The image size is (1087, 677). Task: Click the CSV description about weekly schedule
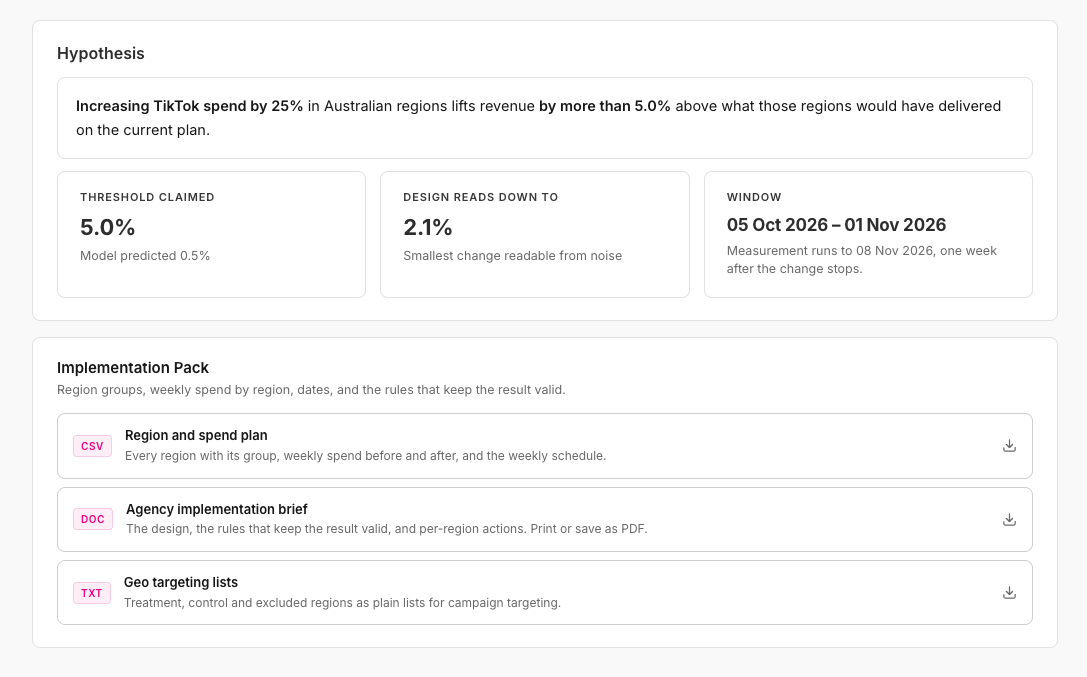click(x=365, y=455)
